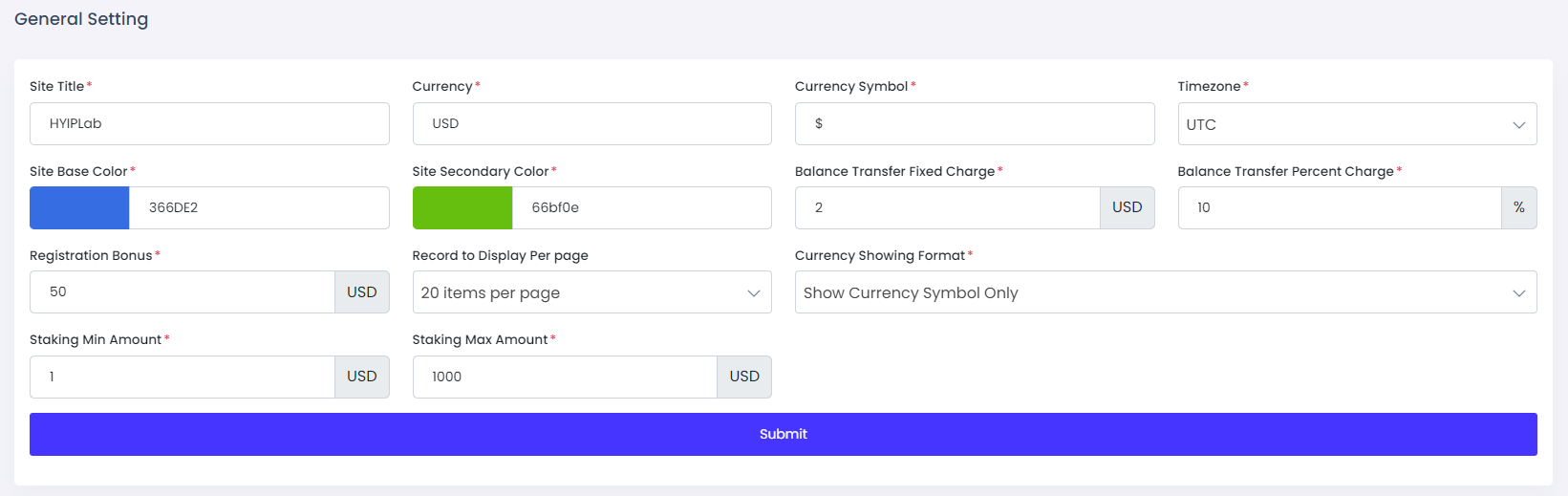The width and height of the screenshot is (1568, 496).
Task: Click the Staking Min Amount field
Action: 182,377
